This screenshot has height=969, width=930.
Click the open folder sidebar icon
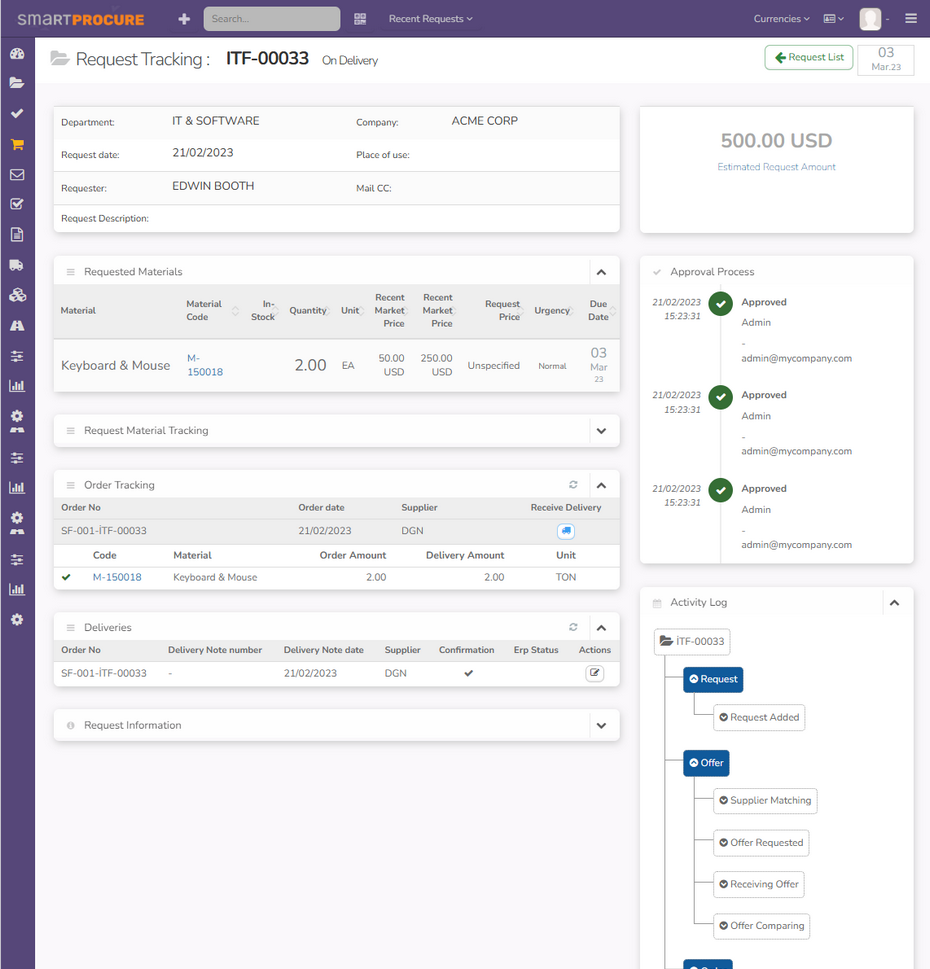pos(17,83)
